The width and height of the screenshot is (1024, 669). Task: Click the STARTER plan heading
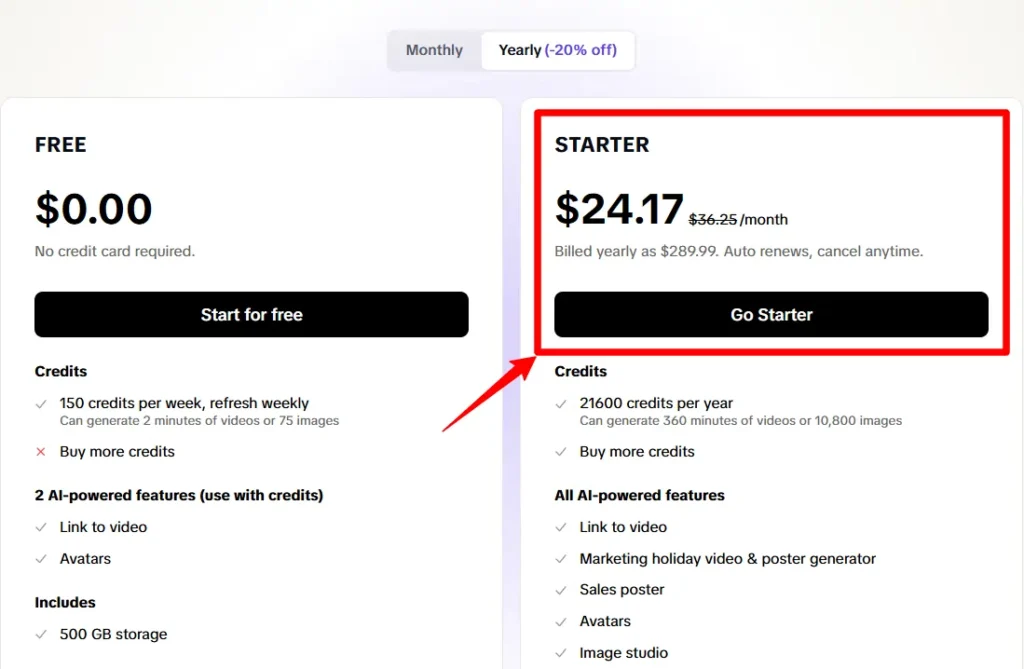point(602,145)
